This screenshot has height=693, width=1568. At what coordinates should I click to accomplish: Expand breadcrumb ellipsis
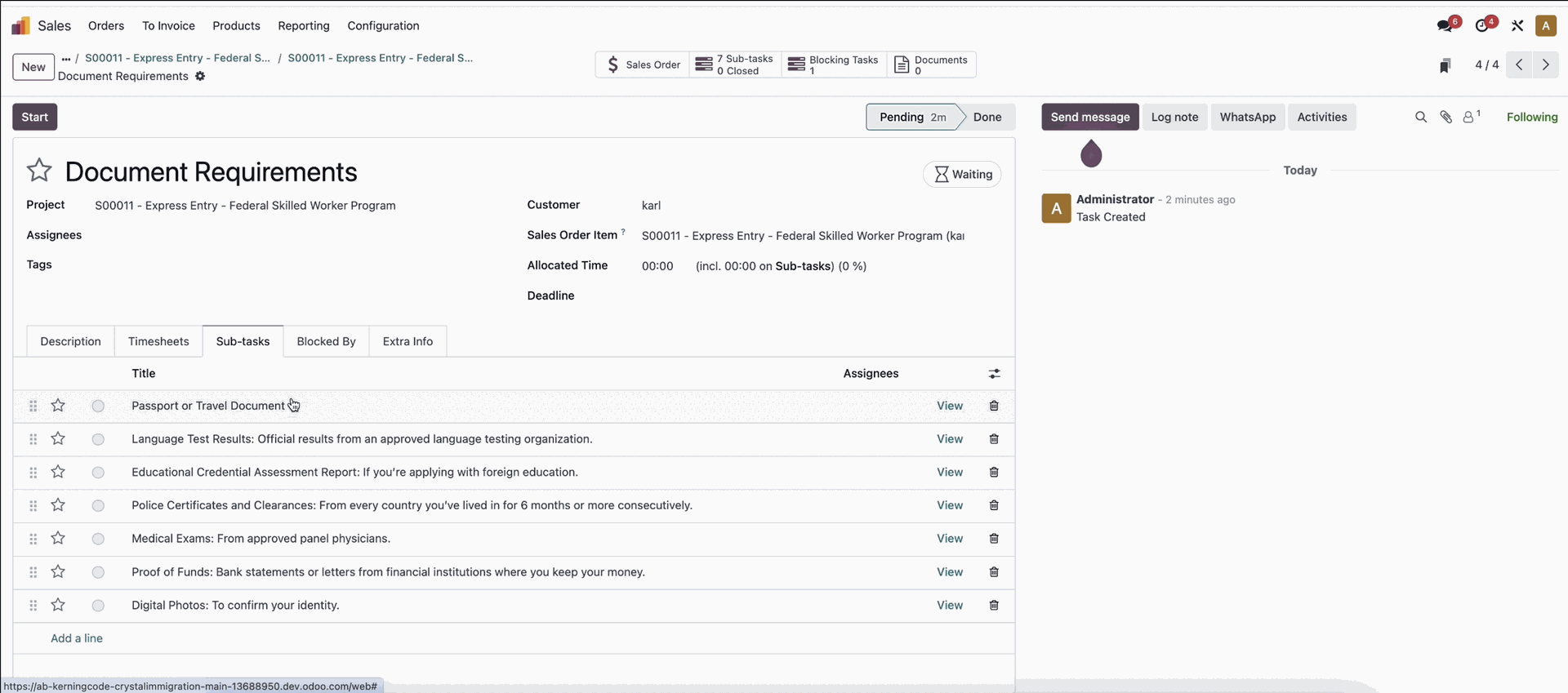click(x=66, y=58)
